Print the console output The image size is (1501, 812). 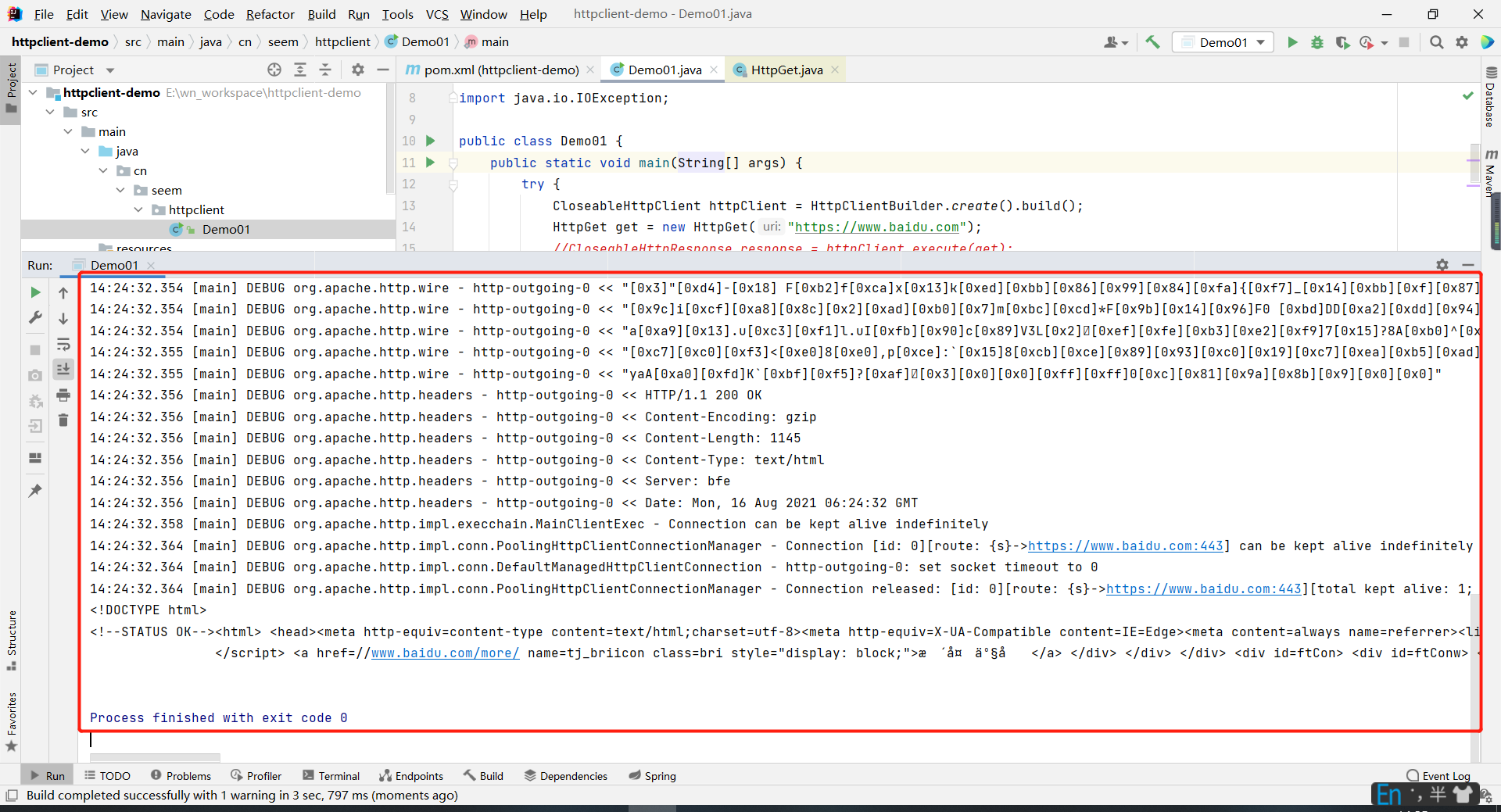[x=63, y=395]
